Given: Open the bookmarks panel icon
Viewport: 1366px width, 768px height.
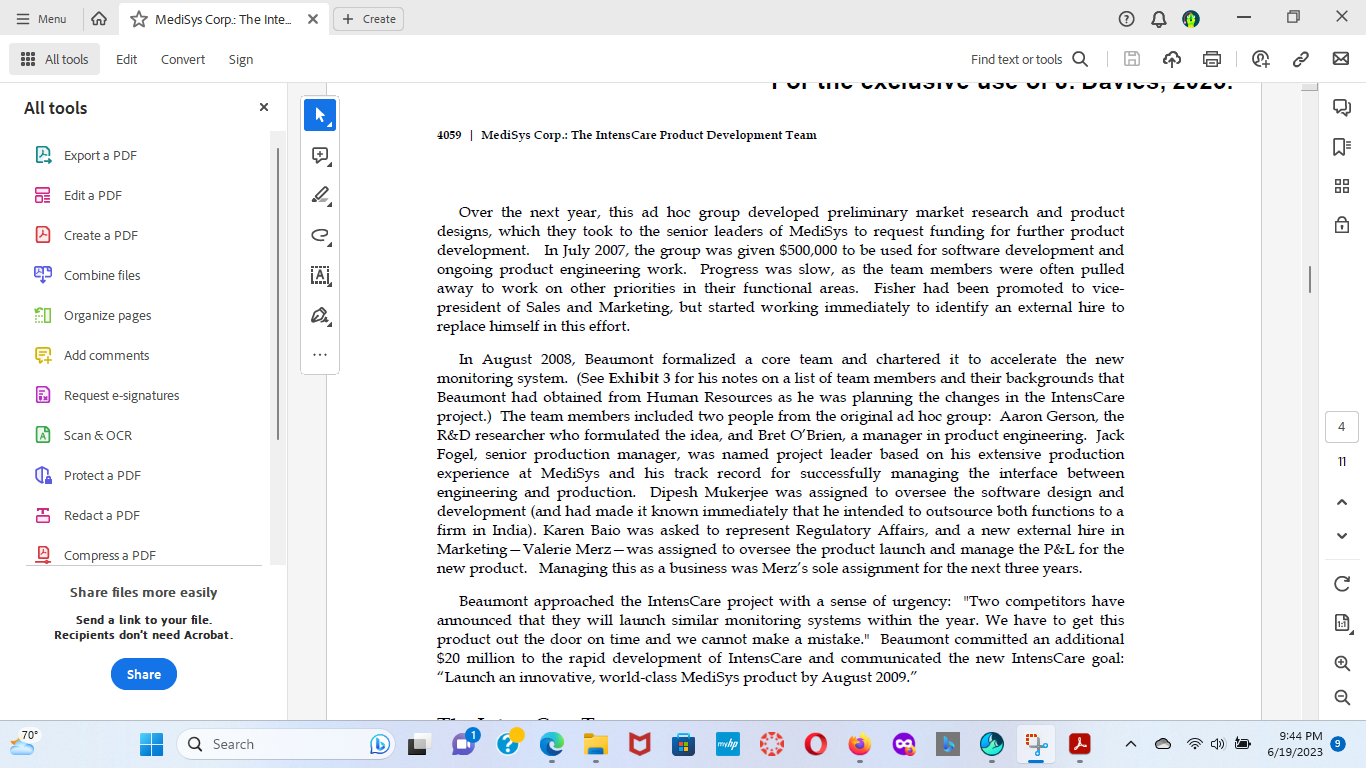Looking at the screenshot, I should point(1341,147).
